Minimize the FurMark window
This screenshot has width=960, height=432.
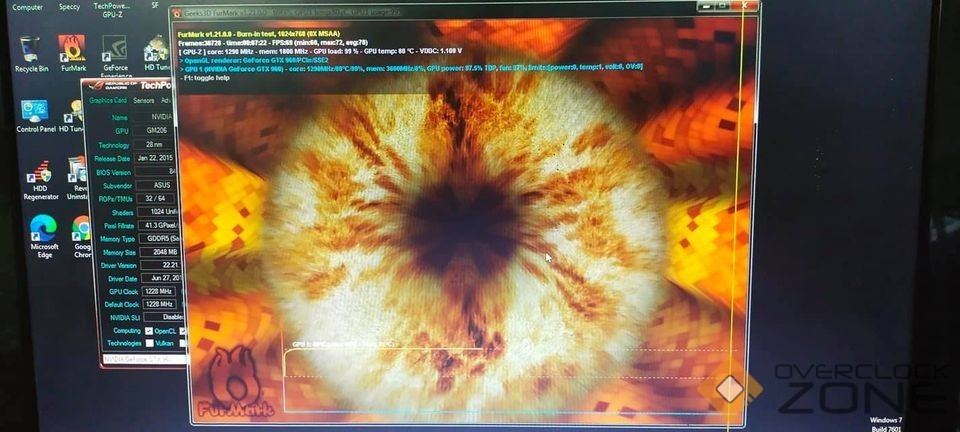[704, 5]
